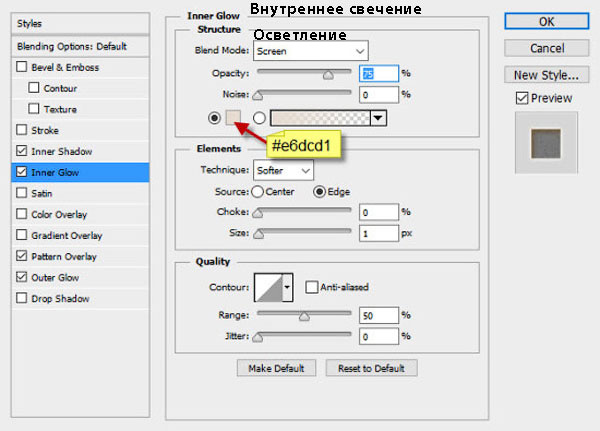The height and width of the screenshot is (431, 600).
Task: Enable the Drop Shadow checkbox
Action: [x=22, y=298]
